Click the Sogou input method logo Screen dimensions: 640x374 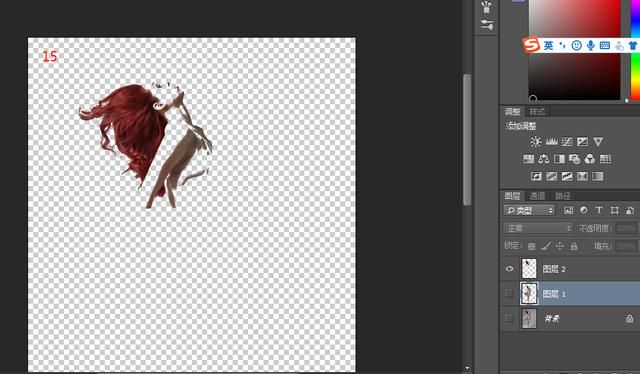pyautogui.click(x=532, y=45)
